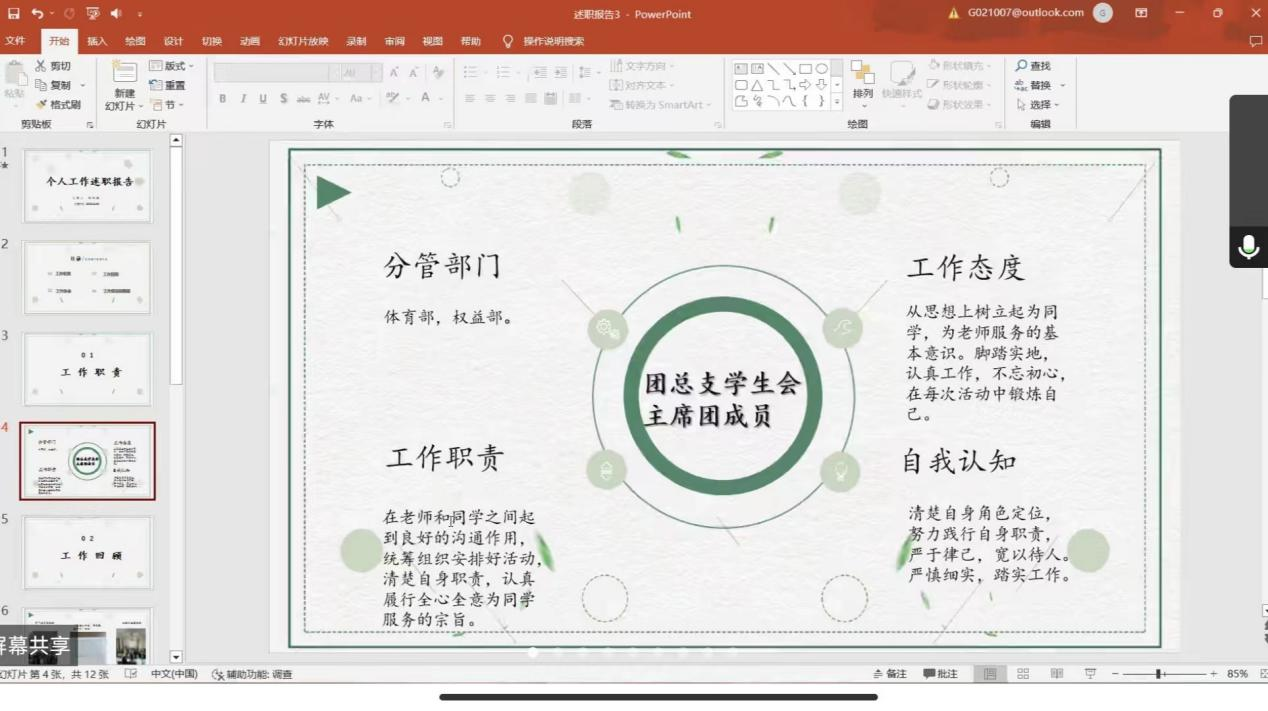Open 选择 select dropdown
The width and height of the screenshot is (1268, 711).
click(1038, 104)
